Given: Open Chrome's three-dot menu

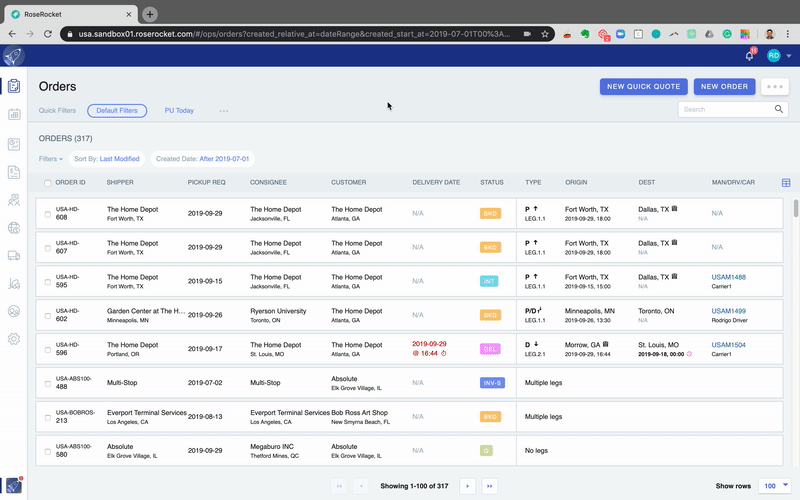Looking at the screenshot, I should [788, 34].
